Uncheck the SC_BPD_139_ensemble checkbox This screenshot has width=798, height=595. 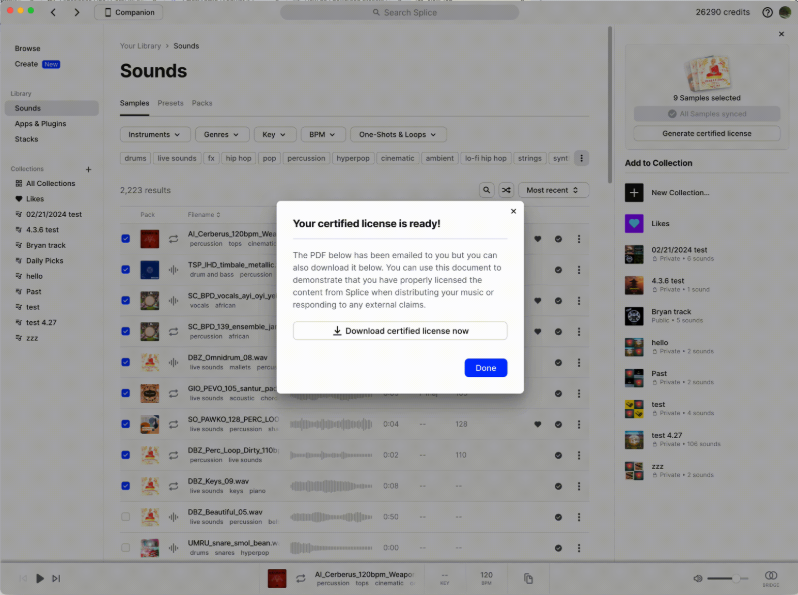click(126, 331)
